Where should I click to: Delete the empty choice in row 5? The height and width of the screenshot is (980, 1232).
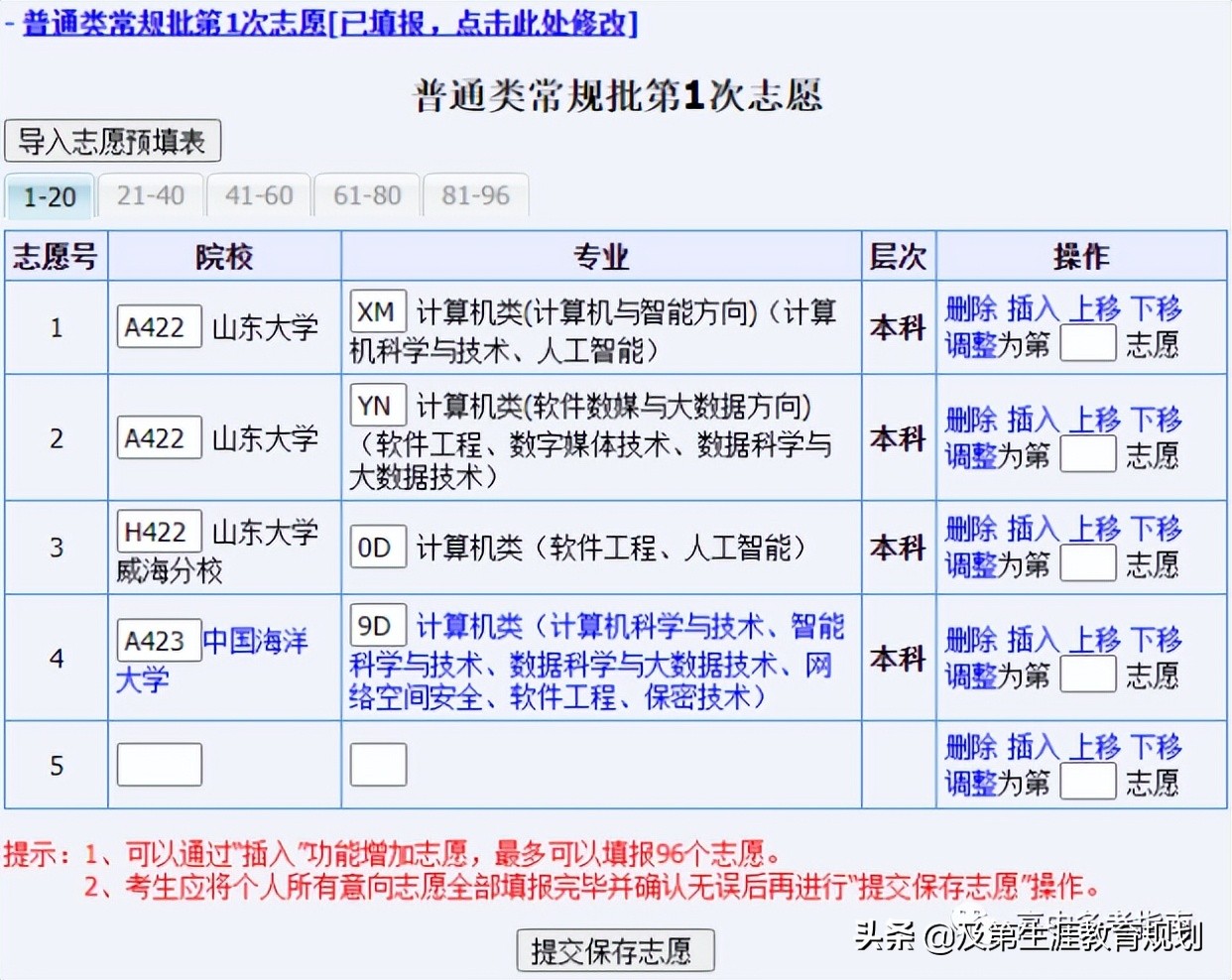point(969,747)
